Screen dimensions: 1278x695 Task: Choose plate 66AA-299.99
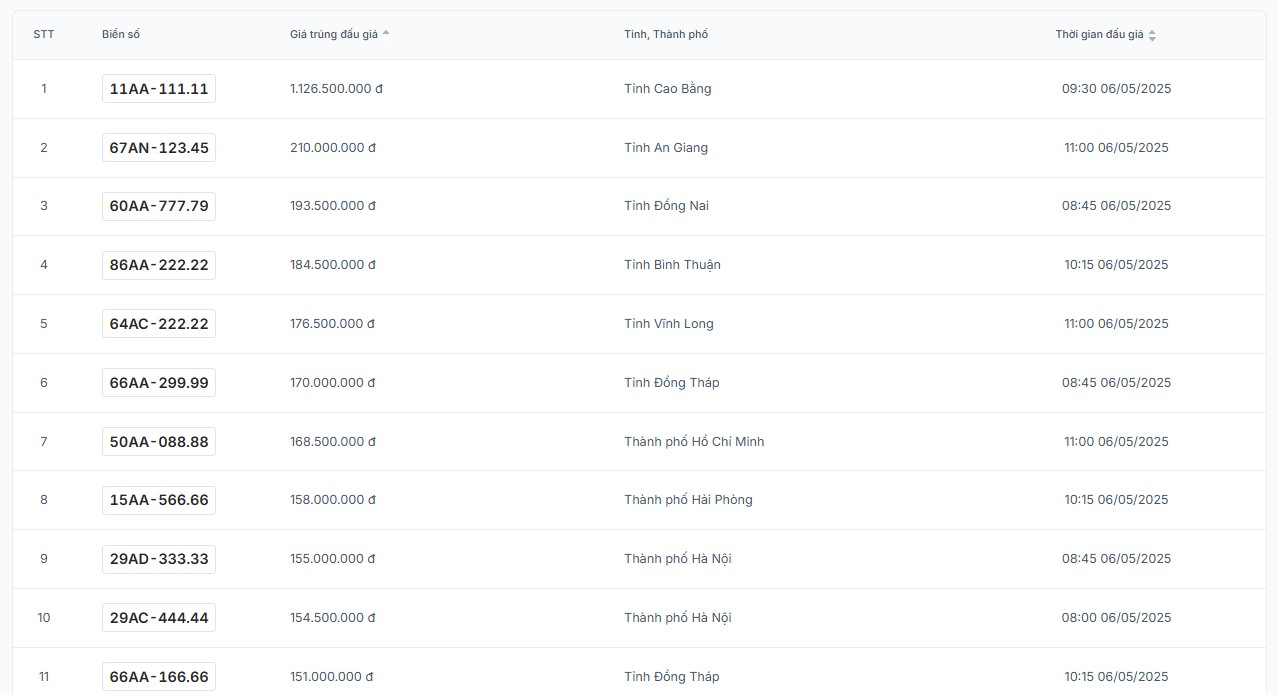click(x=159, y=383)
